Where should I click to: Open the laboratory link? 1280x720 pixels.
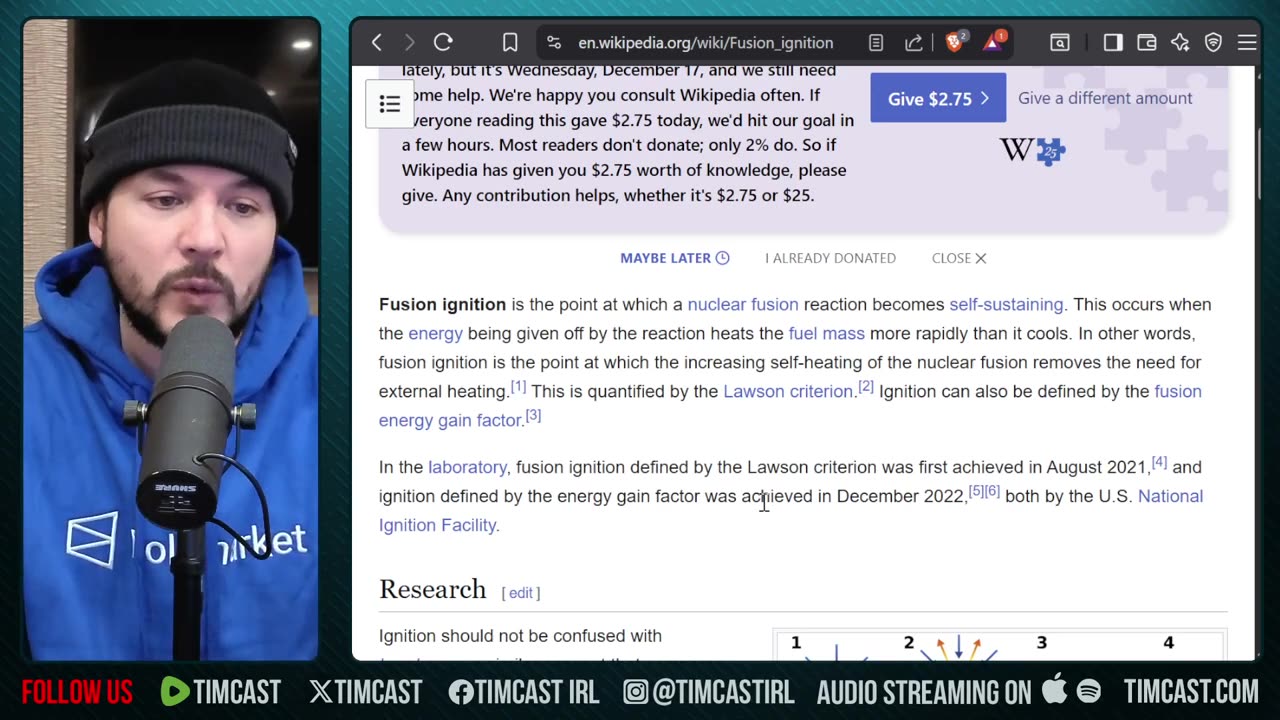tap(467, 467)
